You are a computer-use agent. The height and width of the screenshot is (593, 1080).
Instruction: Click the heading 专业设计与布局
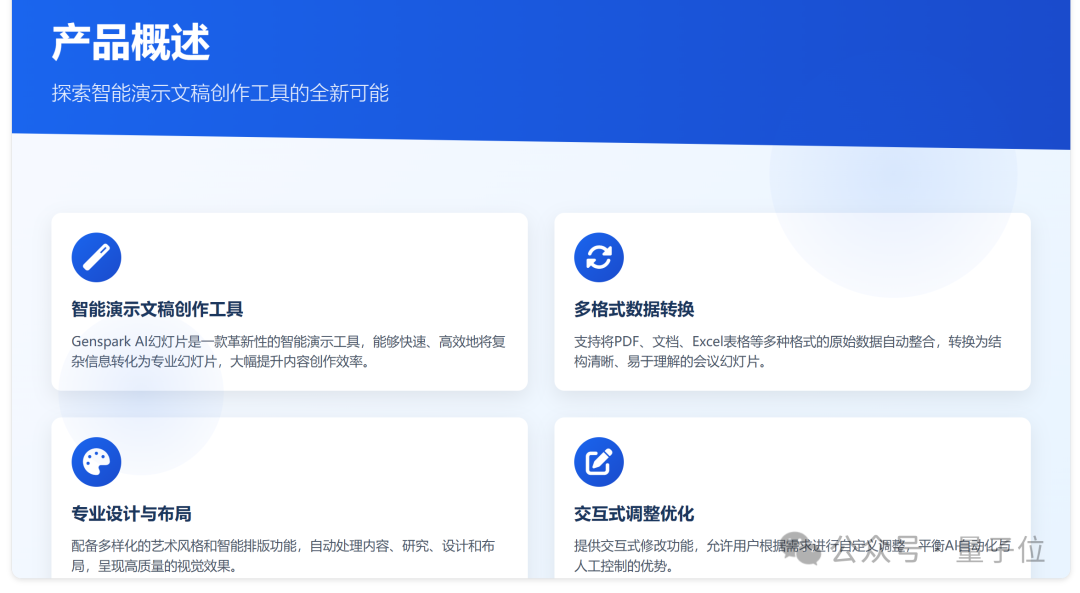point(131,514)
